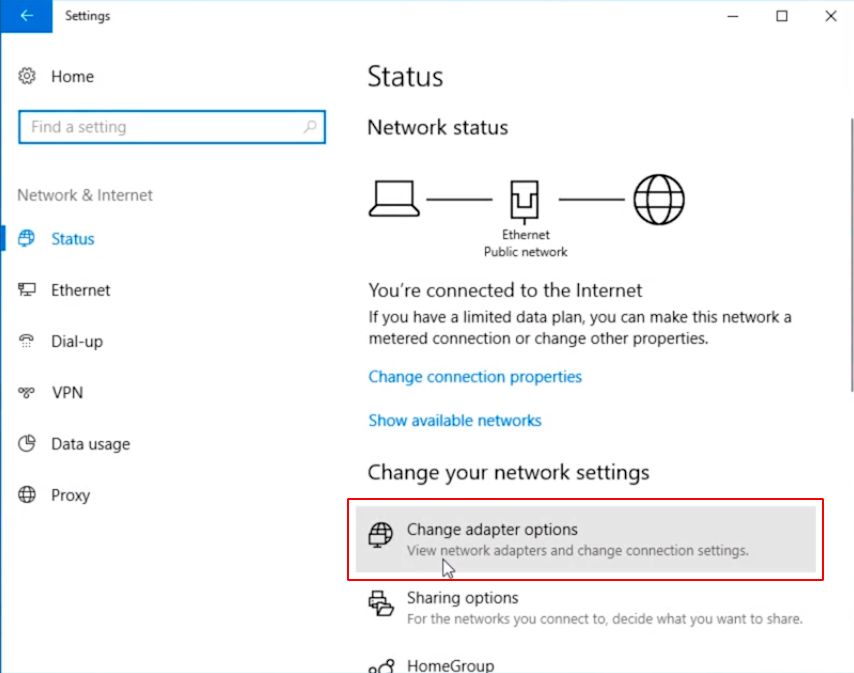Open the Ethernet settings page
854x673 pixels.
pyautogui.click(x=80, y=290)
